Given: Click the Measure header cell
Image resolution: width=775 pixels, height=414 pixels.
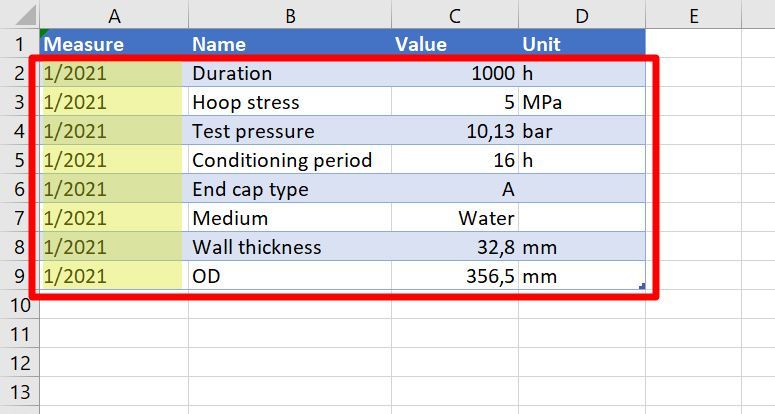Looking at the screenshot, I should pyautogui.click(x=114, y=43).
